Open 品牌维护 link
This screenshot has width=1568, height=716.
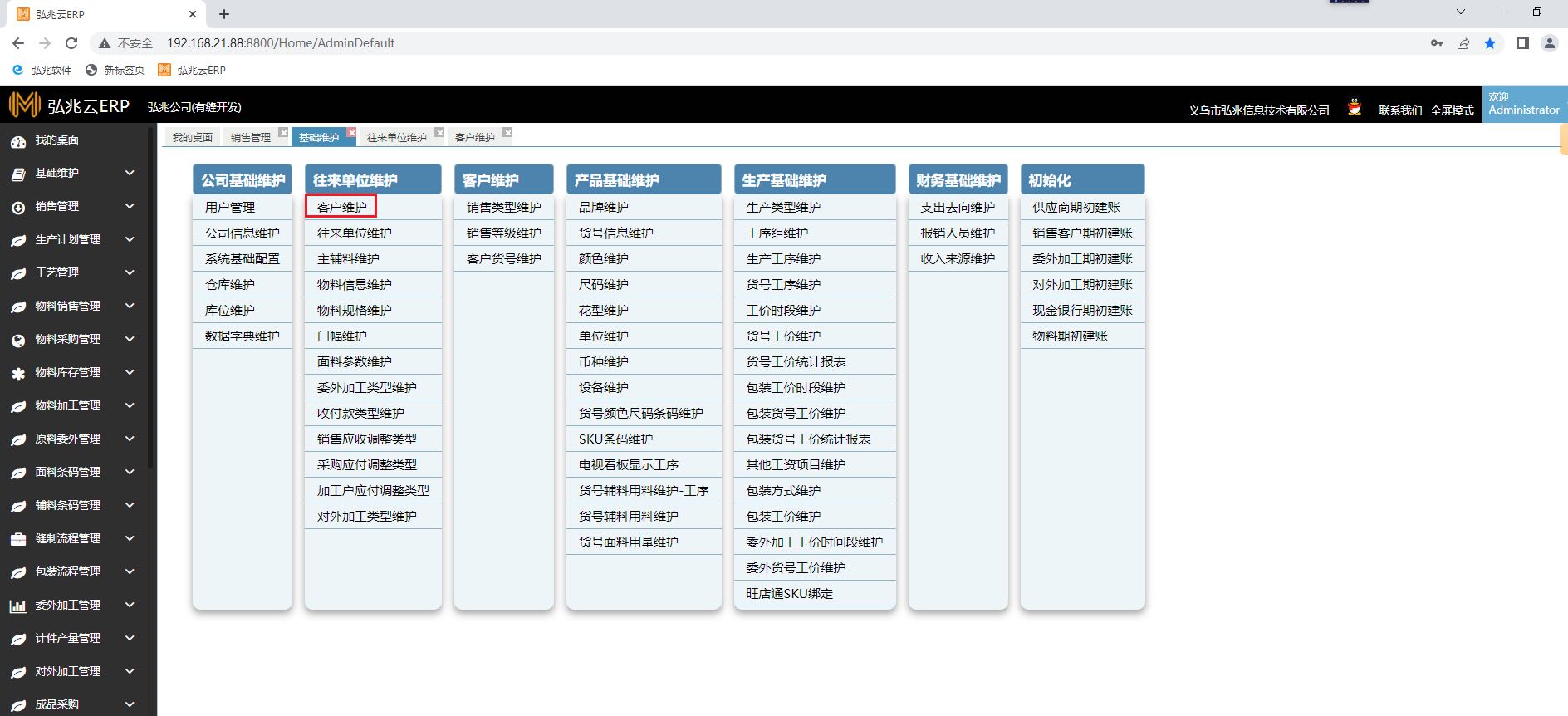[604, 207]
